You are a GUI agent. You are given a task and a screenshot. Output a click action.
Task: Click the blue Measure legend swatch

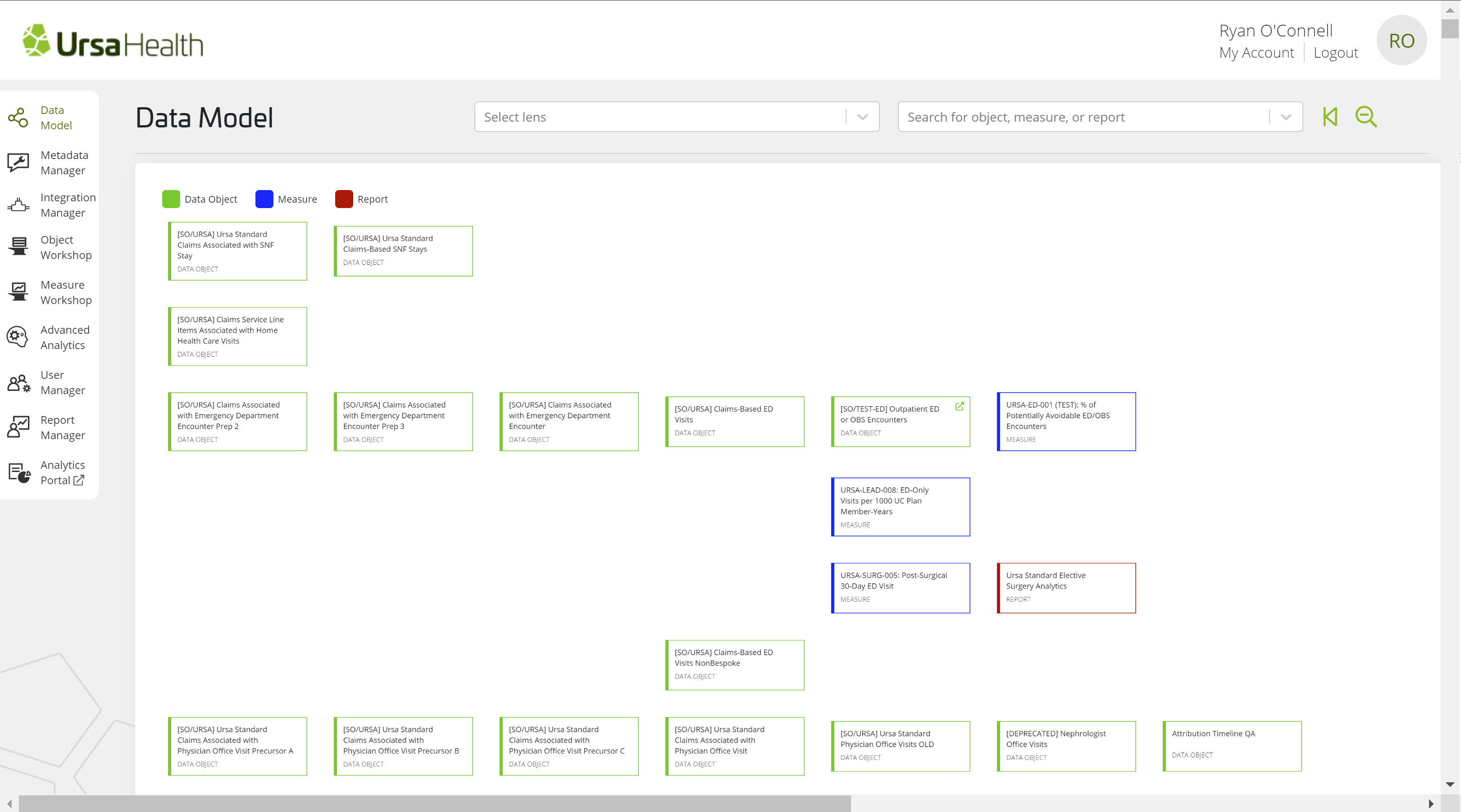[264, 199]
